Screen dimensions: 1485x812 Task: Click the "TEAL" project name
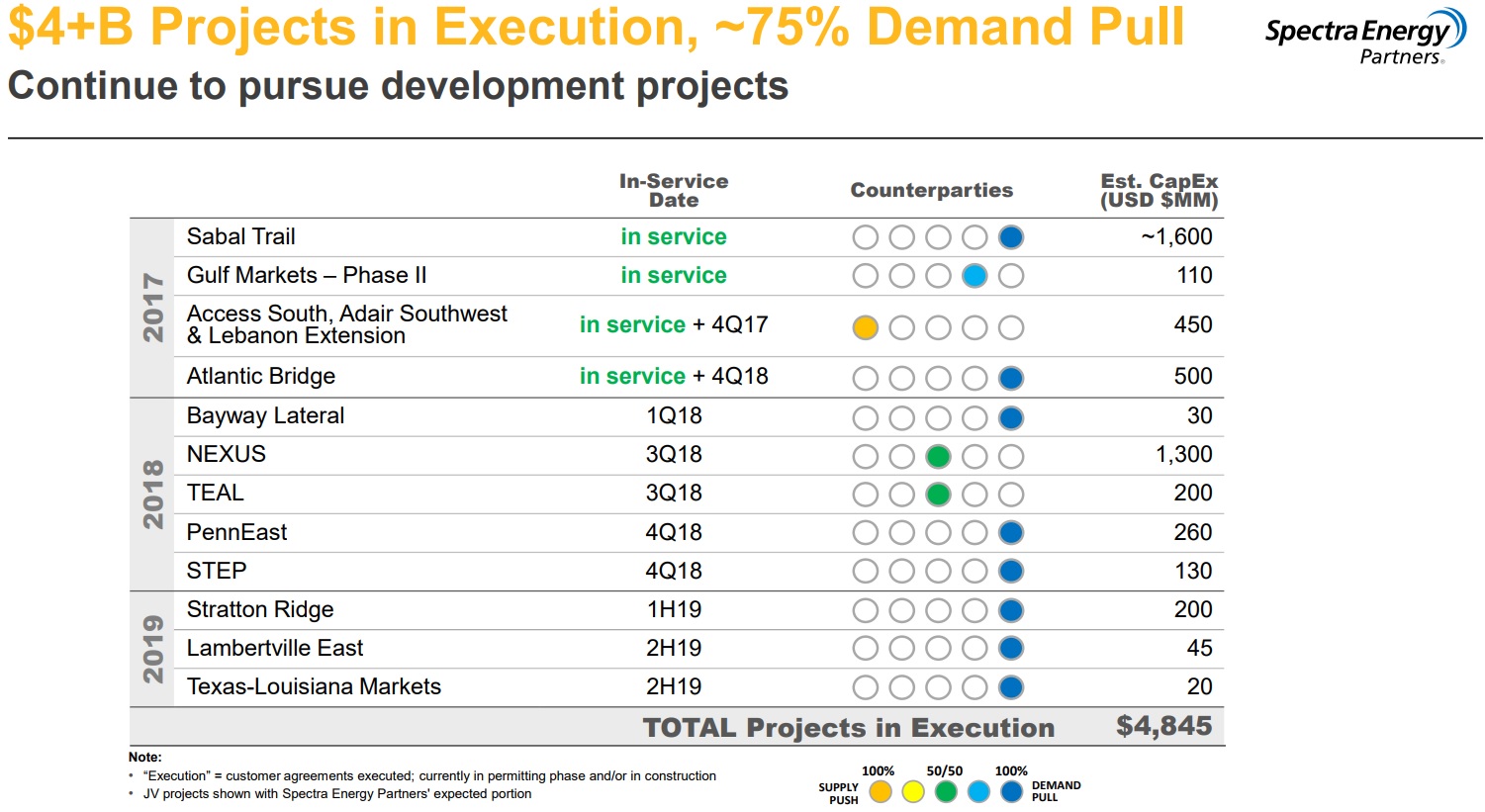[215, 493]
